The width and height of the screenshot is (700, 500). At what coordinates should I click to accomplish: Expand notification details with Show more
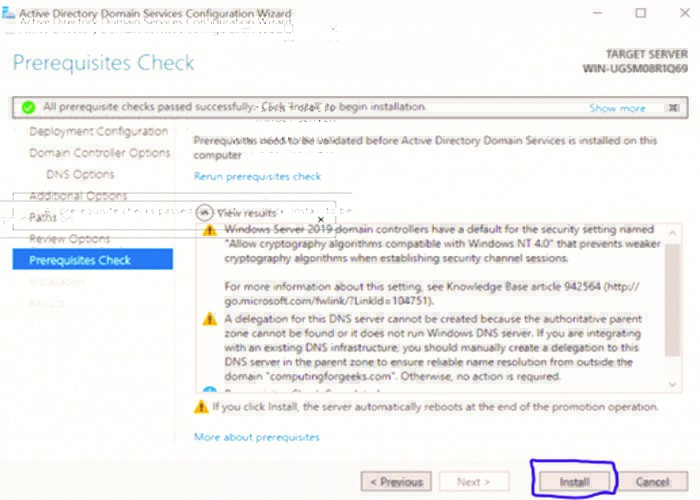617,108
